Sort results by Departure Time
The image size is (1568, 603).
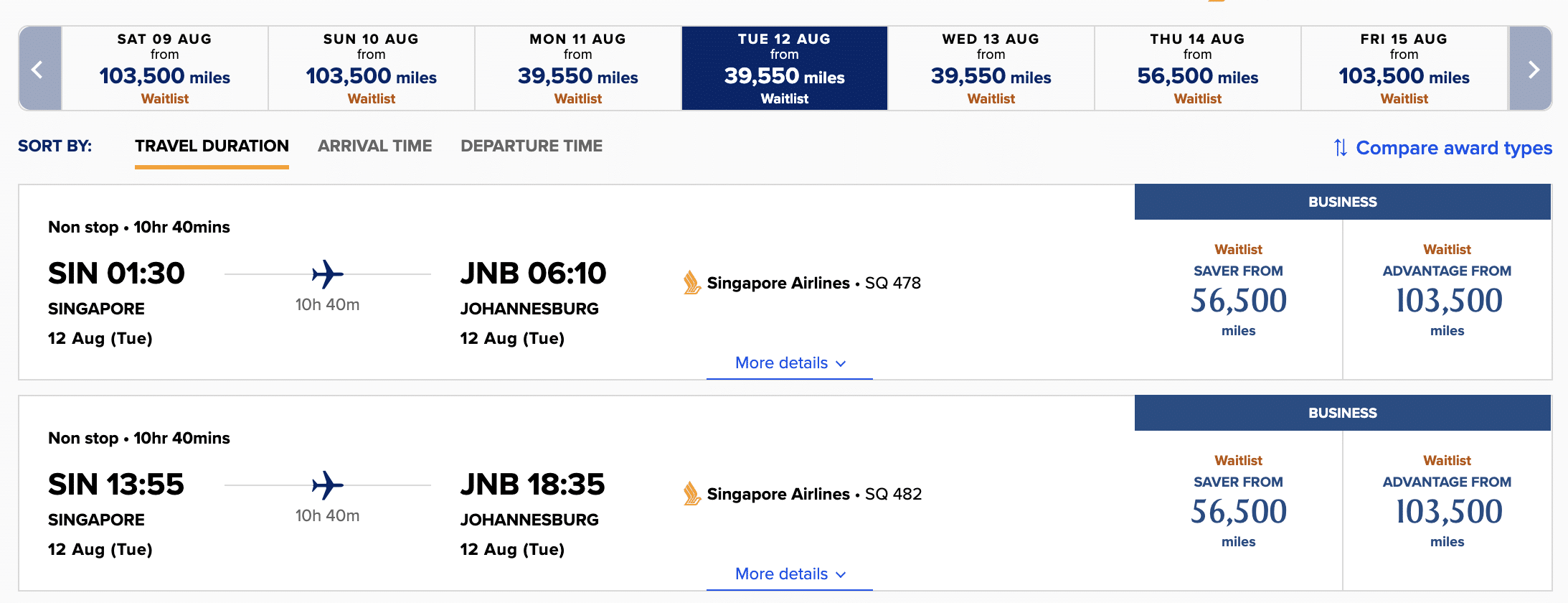click(532, 146)
